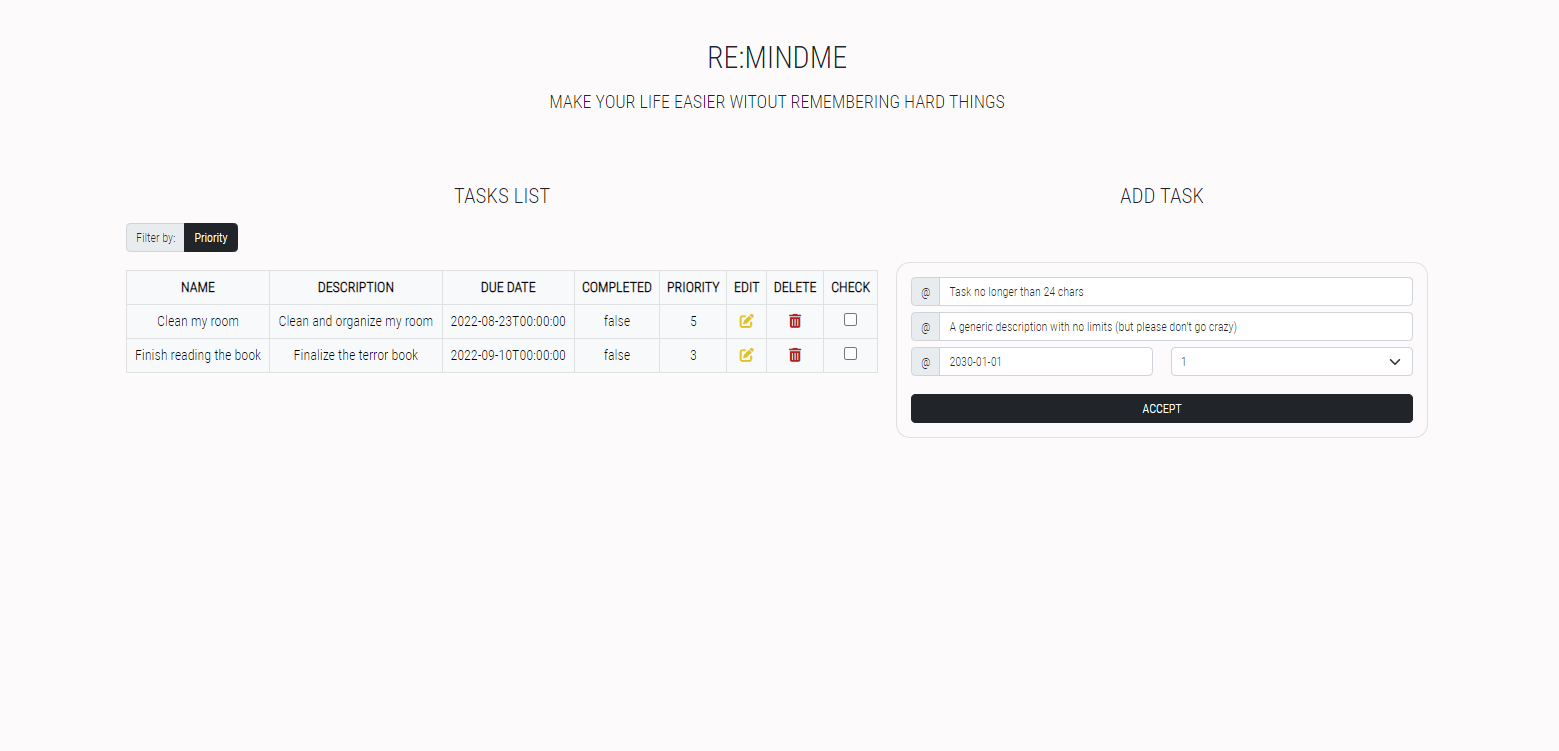Click the DESCRIPTION column header
Image resolution: width=1559 pixels, height=751 pixels.
pyautogui.click(x=356, y=288)
